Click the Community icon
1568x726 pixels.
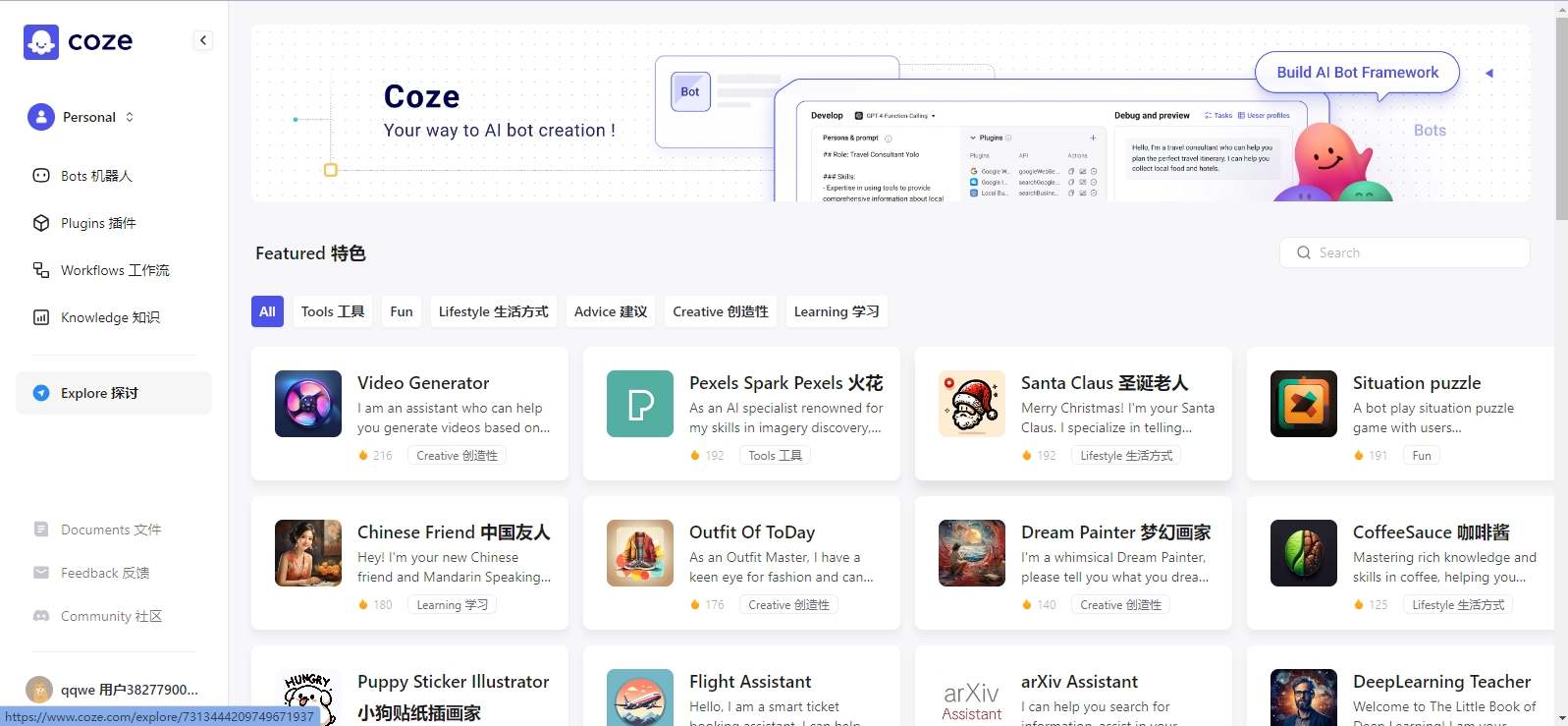coord(41,616)
